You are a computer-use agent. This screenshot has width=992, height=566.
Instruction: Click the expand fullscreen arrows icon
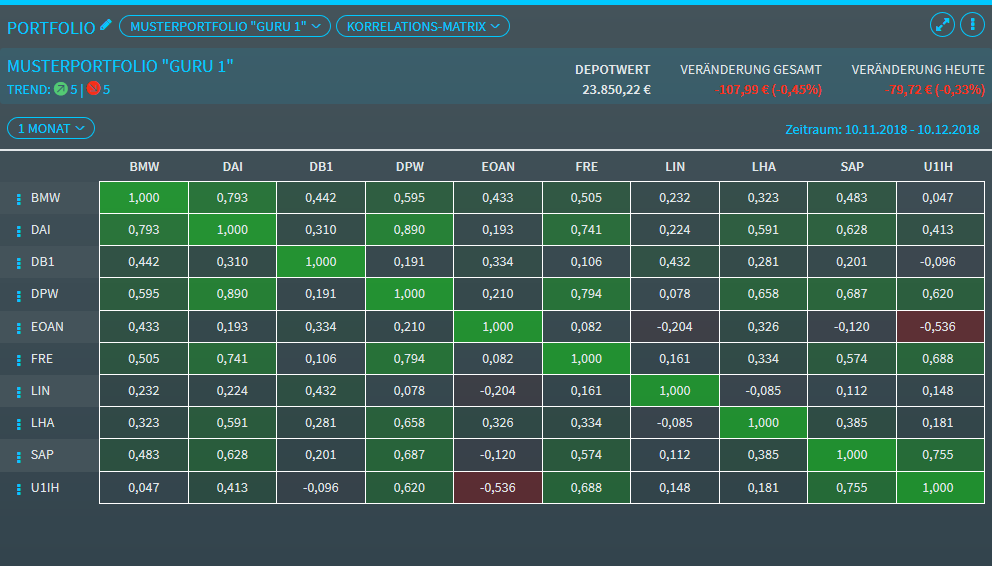click(x=942, y=26)
